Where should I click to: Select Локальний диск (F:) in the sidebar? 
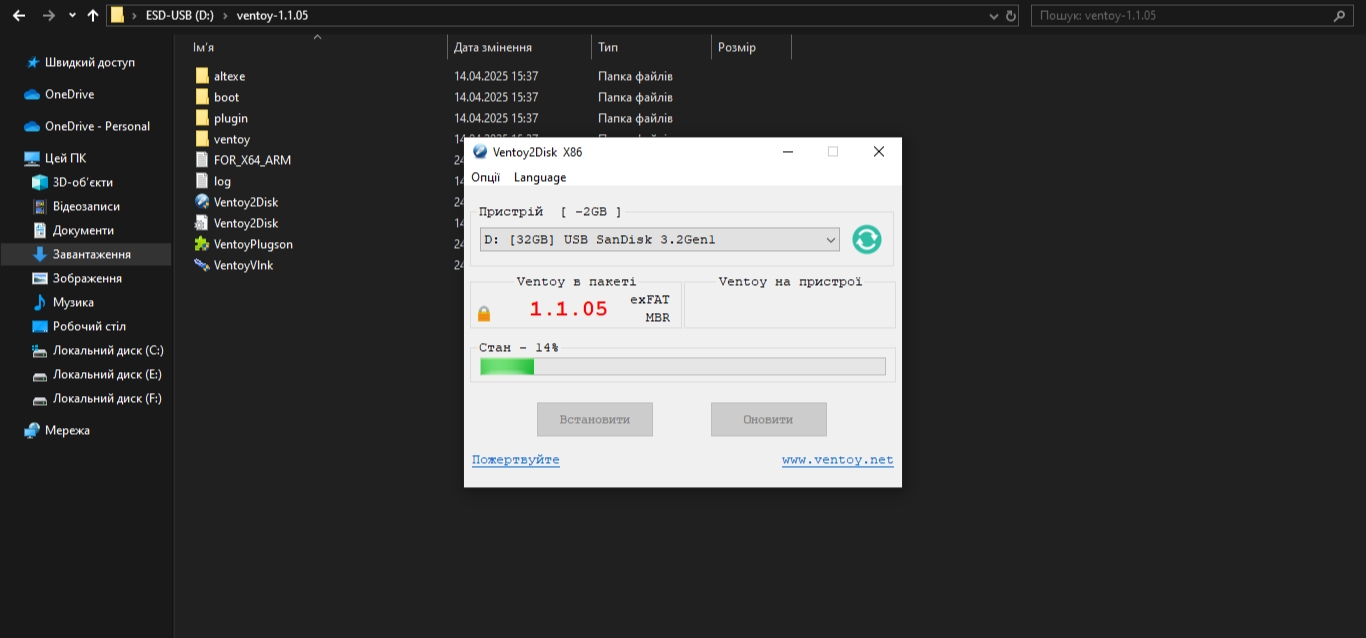pyautogui.click(x=107, y=398)
